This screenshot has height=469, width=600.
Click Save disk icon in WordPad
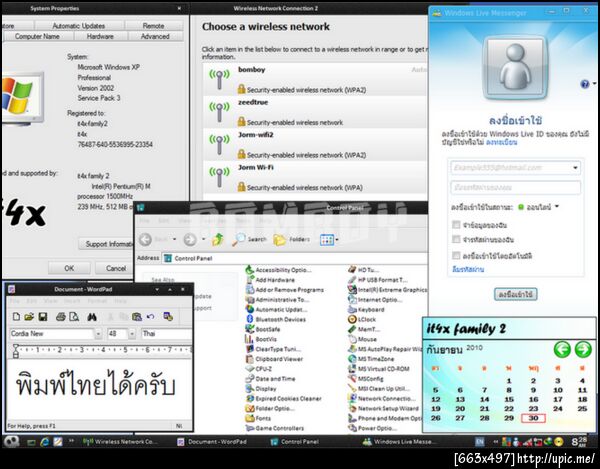pos(42,317)
